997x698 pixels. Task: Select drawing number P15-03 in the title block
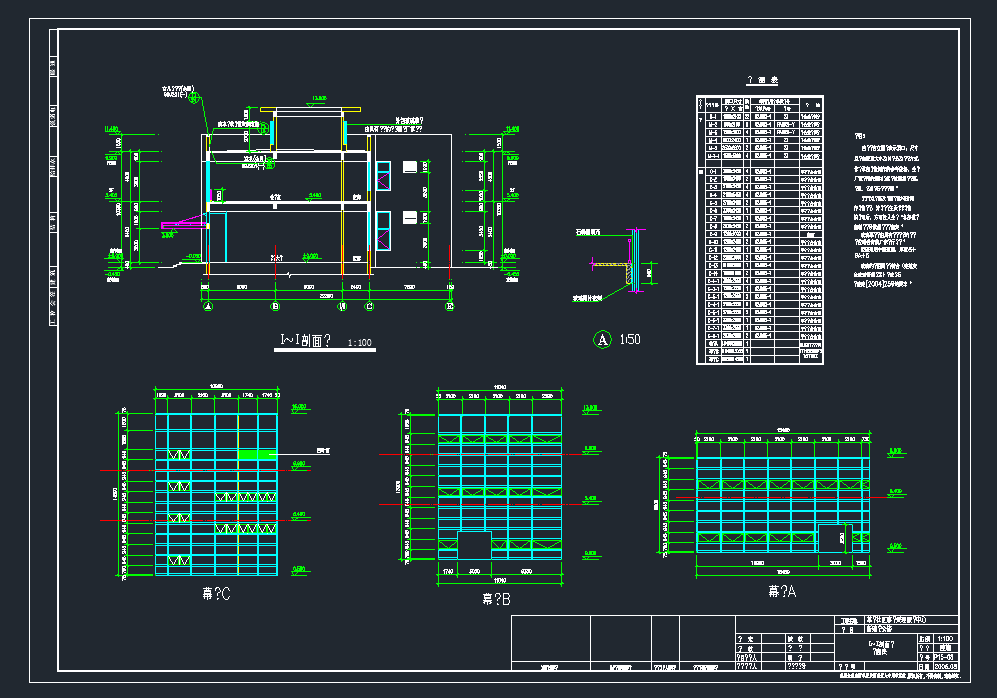click(x=945, y=657)
